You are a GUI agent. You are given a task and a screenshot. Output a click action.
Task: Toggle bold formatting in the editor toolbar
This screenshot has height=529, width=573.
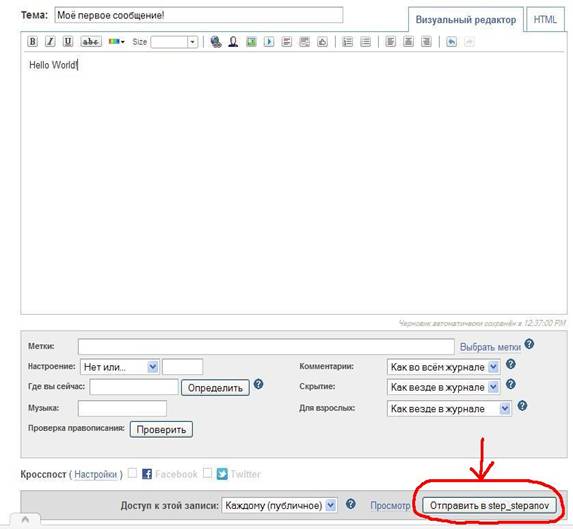(x=32, y=42)
